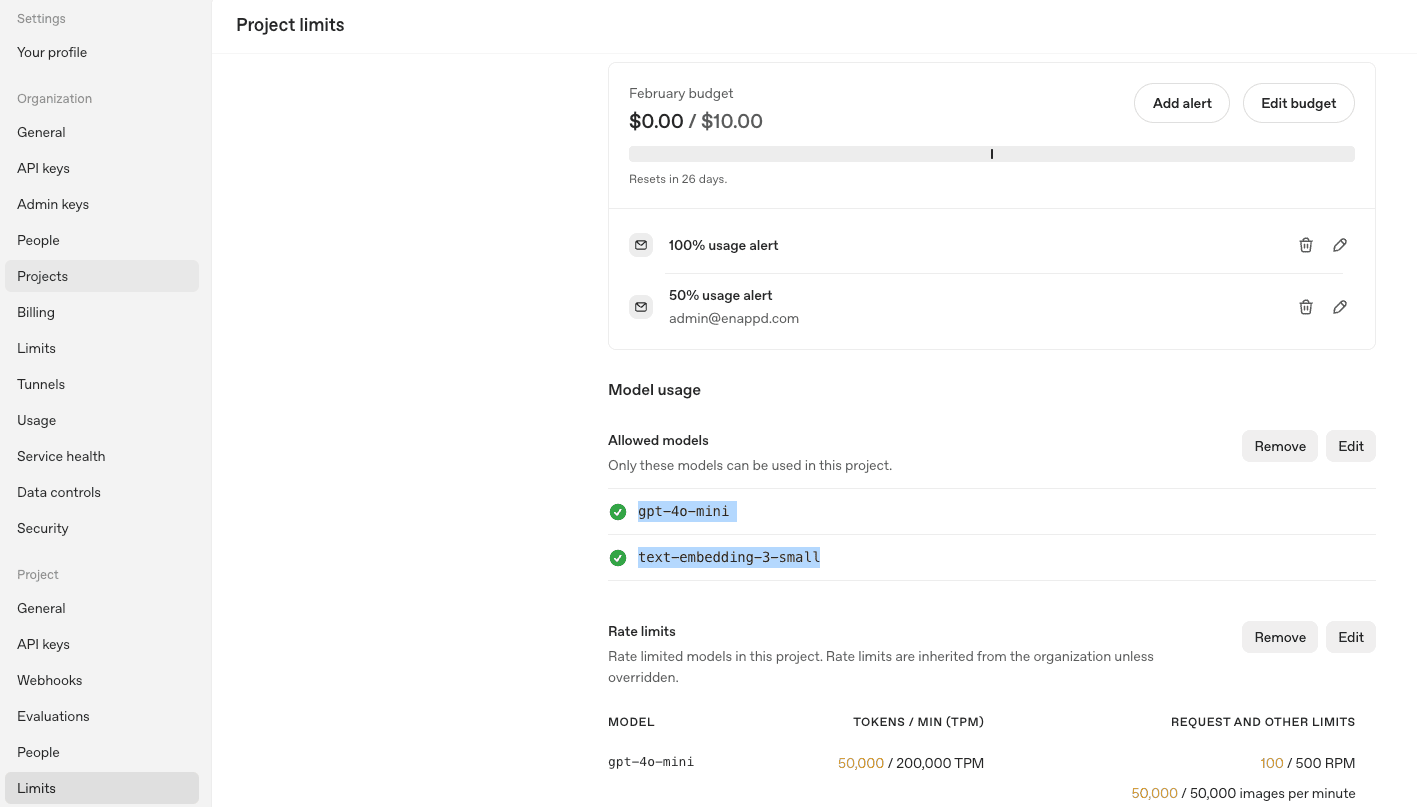Click the green check beside gpt-4o-mini
This screenshot has height=807, width=1417.
(618, 511)
